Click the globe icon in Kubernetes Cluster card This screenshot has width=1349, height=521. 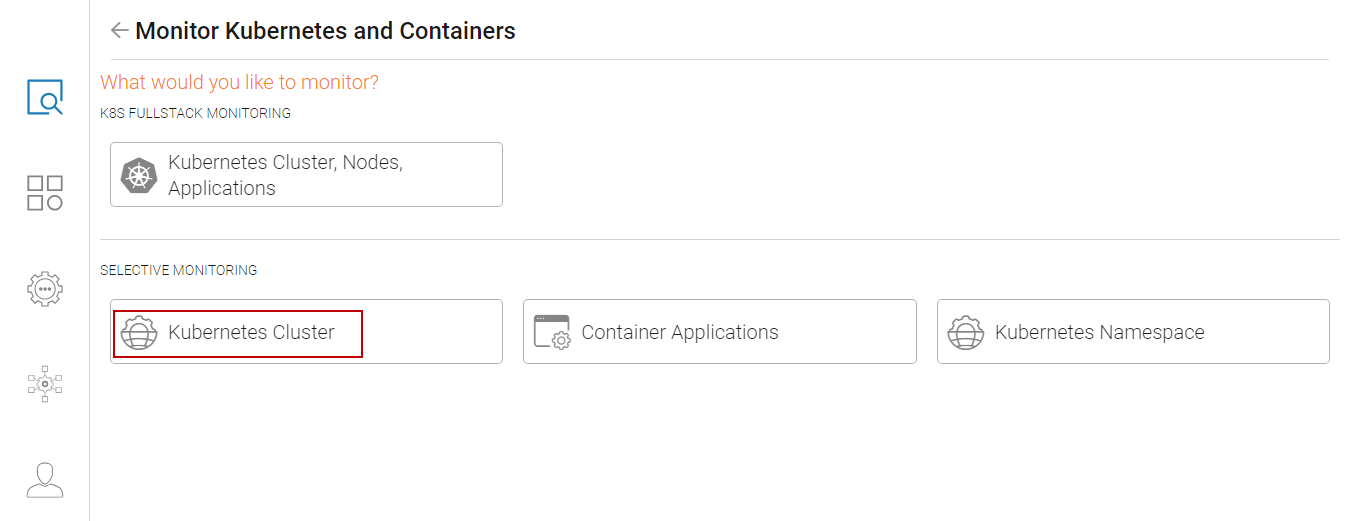tap(139, 333)
